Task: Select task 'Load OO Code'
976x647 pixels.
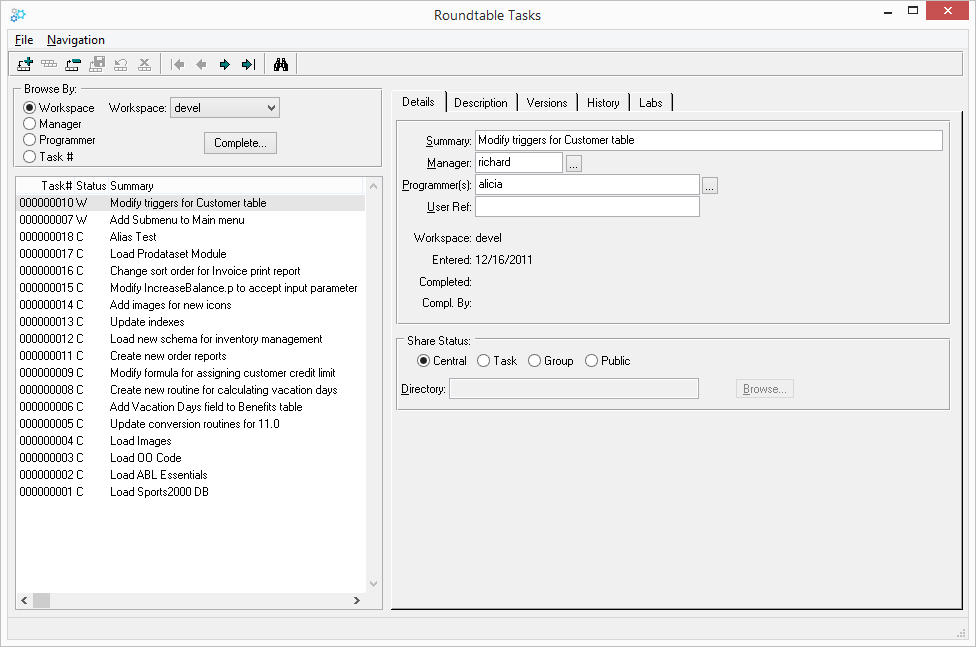Action: 190,458
